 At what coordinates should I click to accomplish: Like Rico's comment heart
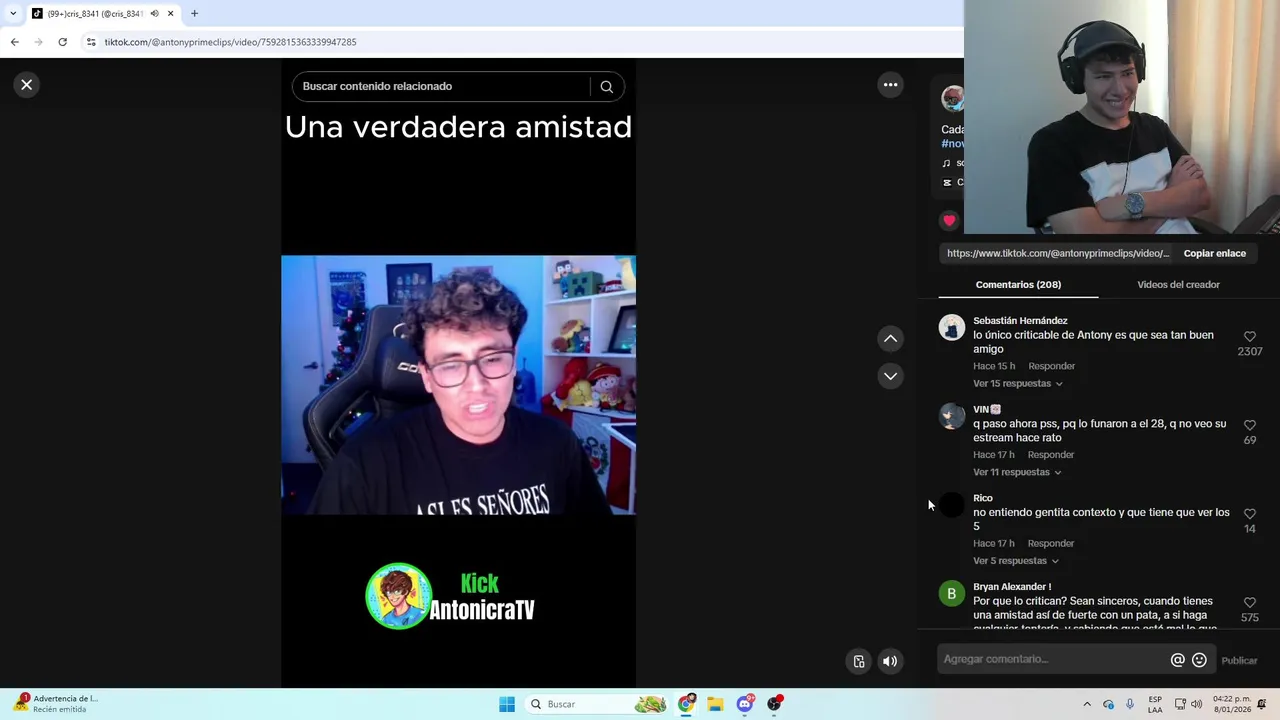tap(1249, 514)
